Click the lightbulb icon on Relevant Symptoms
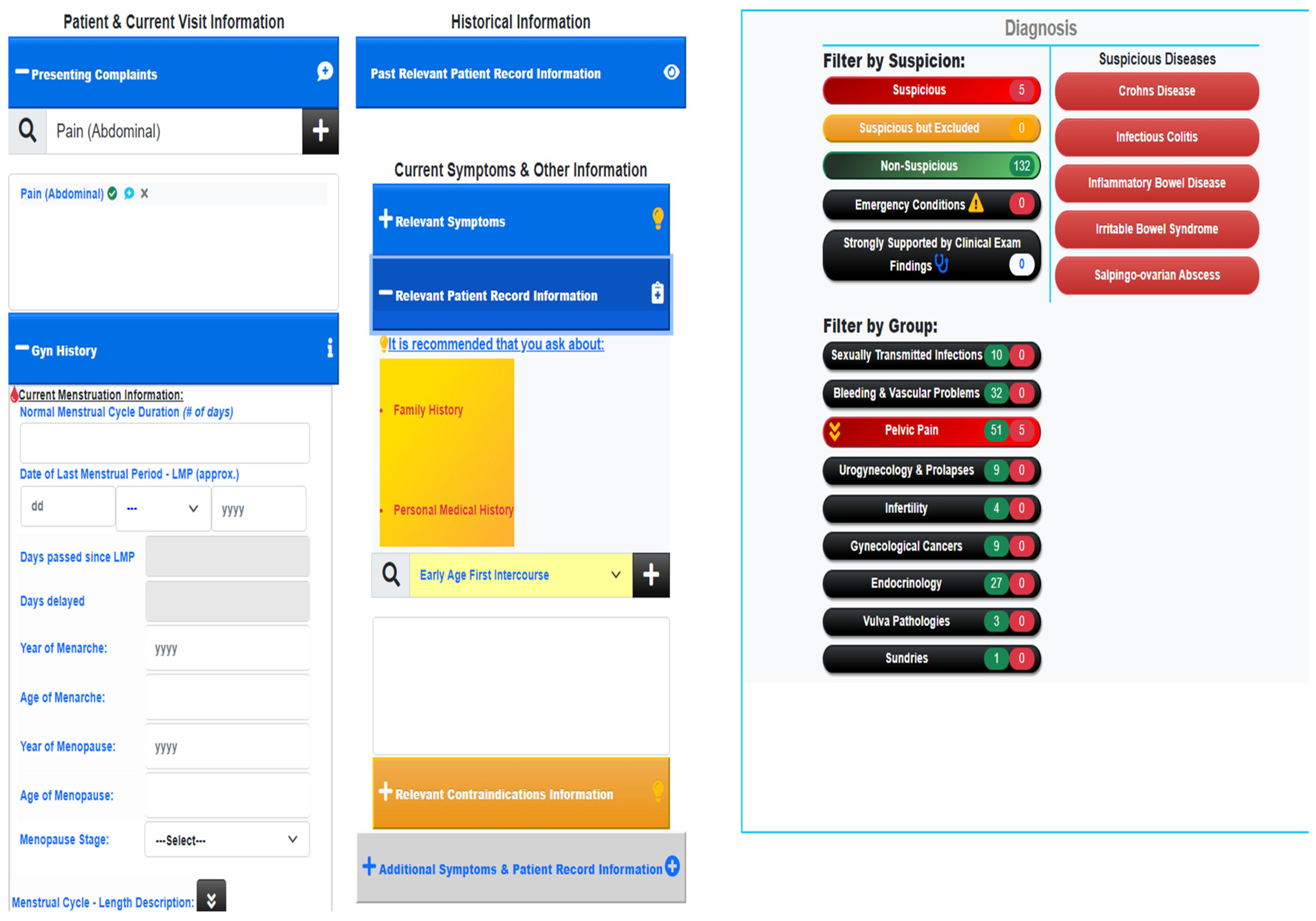 point(657,218)
